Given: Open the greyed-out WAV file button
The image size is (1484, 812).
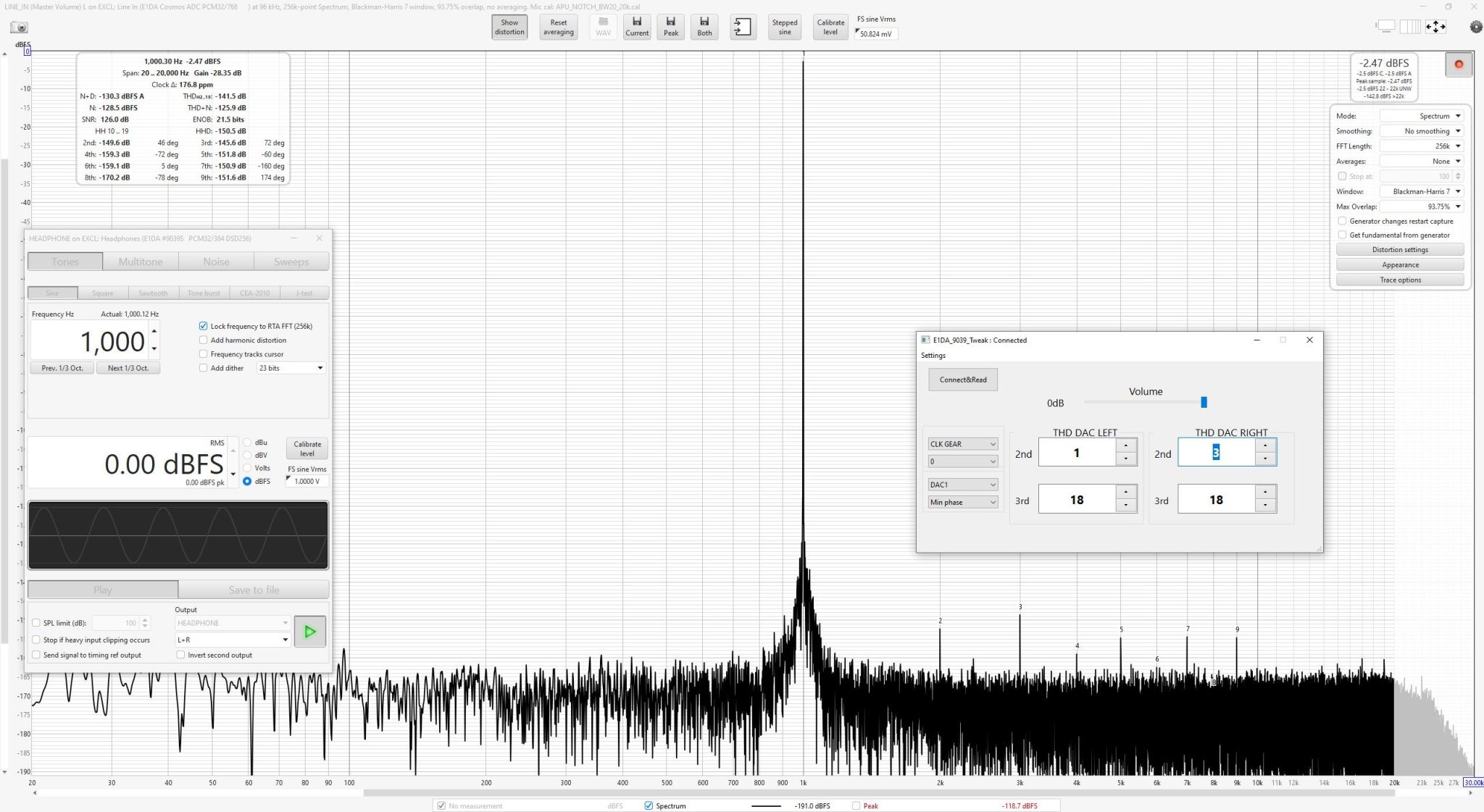Looking at the screenshot, I should pos(603,27).
